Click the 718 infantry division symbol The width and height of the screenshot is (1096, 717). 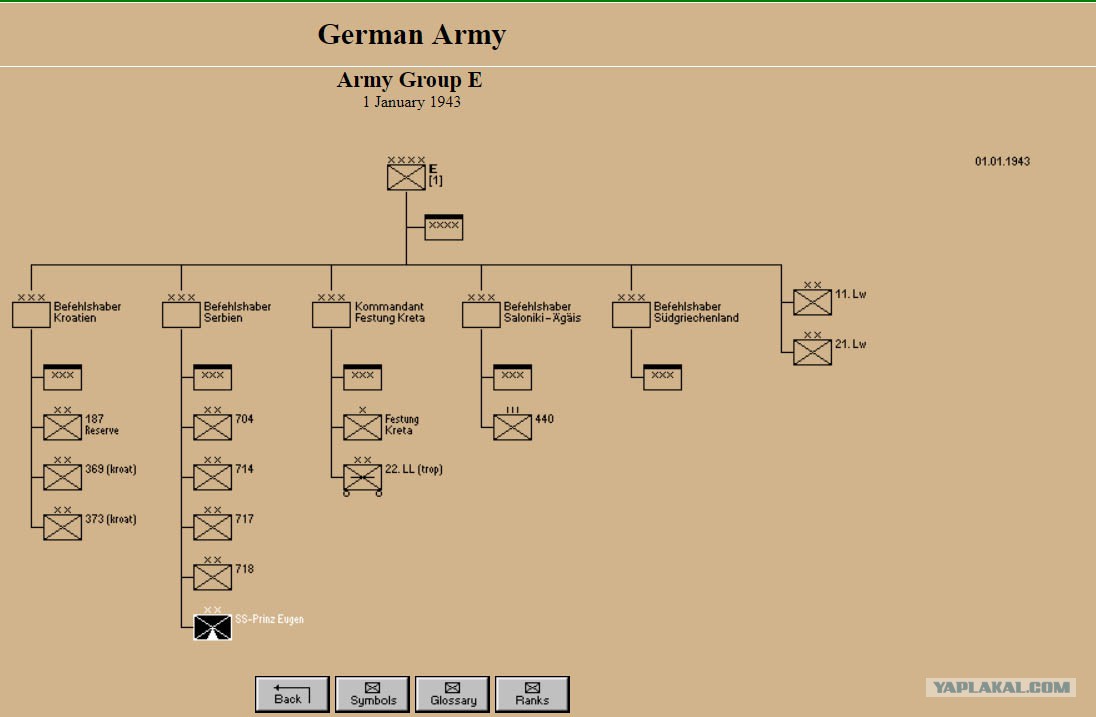pyautogui.click(x=212, y=577)
